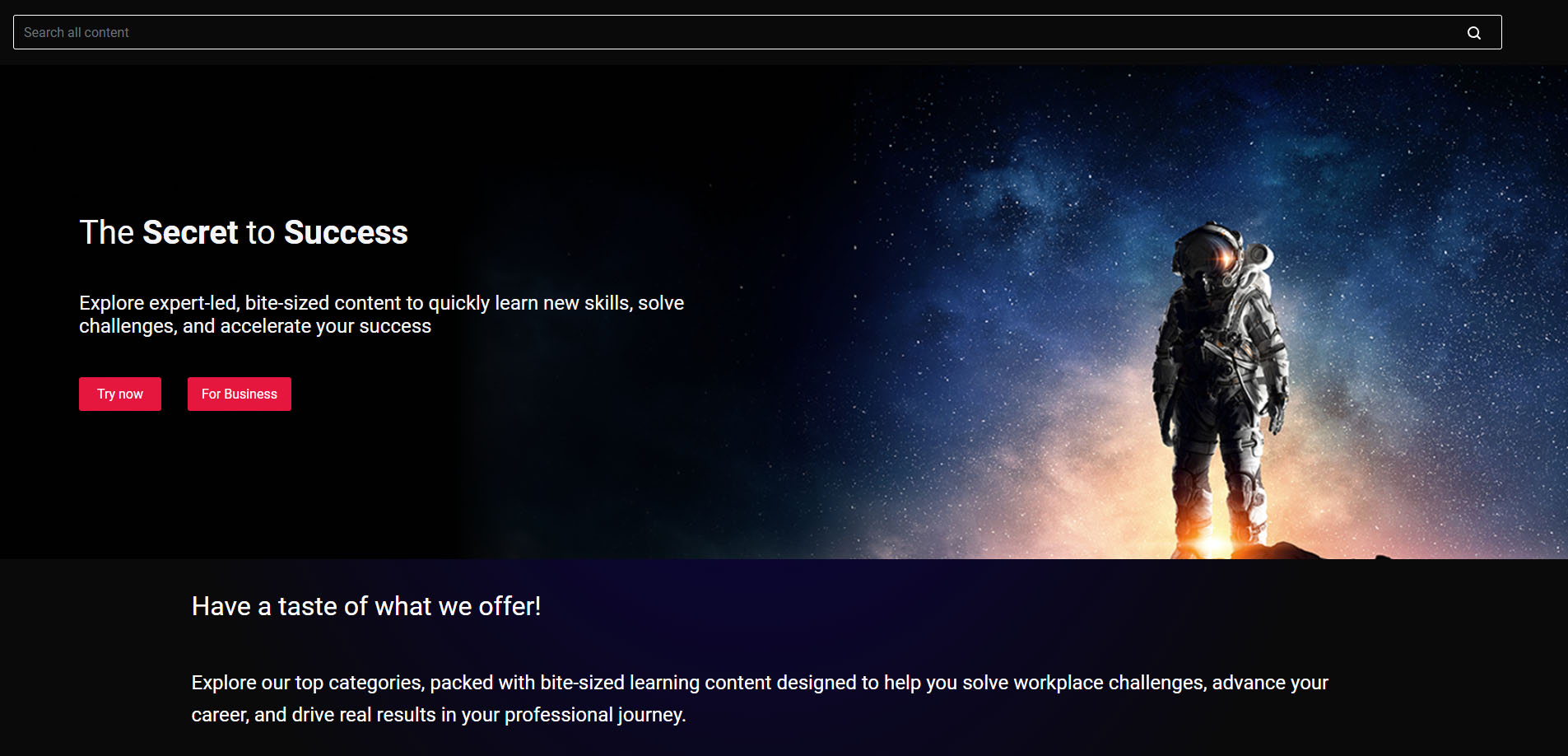Image resolution: width=1568 pixels, height=756 pixels.
Task: Click the Try now button
Action: click(x=120, y=394)
